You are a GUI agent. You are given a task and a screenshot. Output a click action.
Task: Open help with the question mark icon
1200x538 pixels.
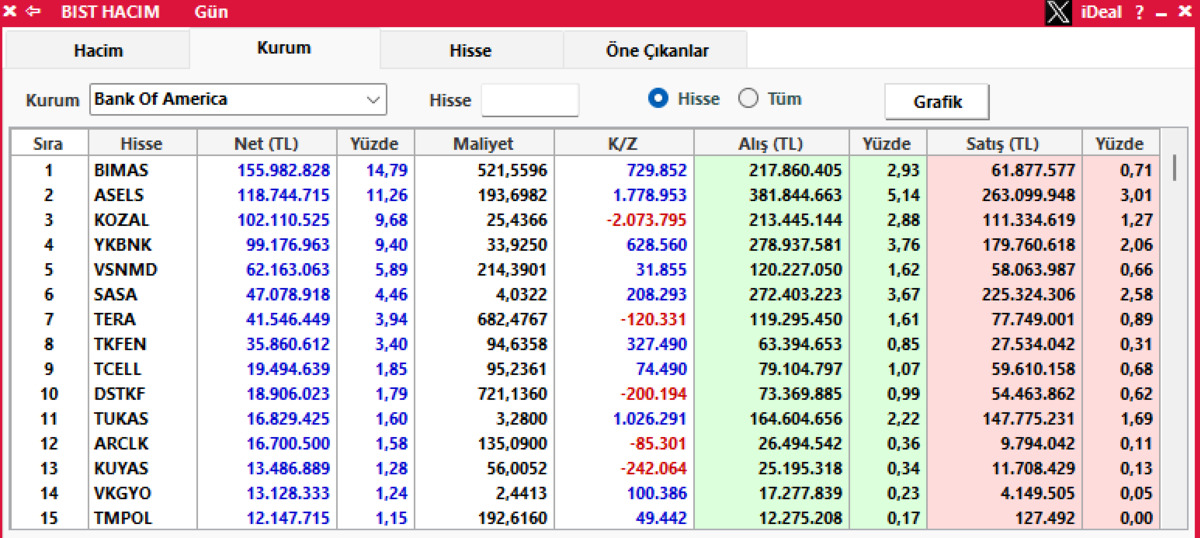1139,13
